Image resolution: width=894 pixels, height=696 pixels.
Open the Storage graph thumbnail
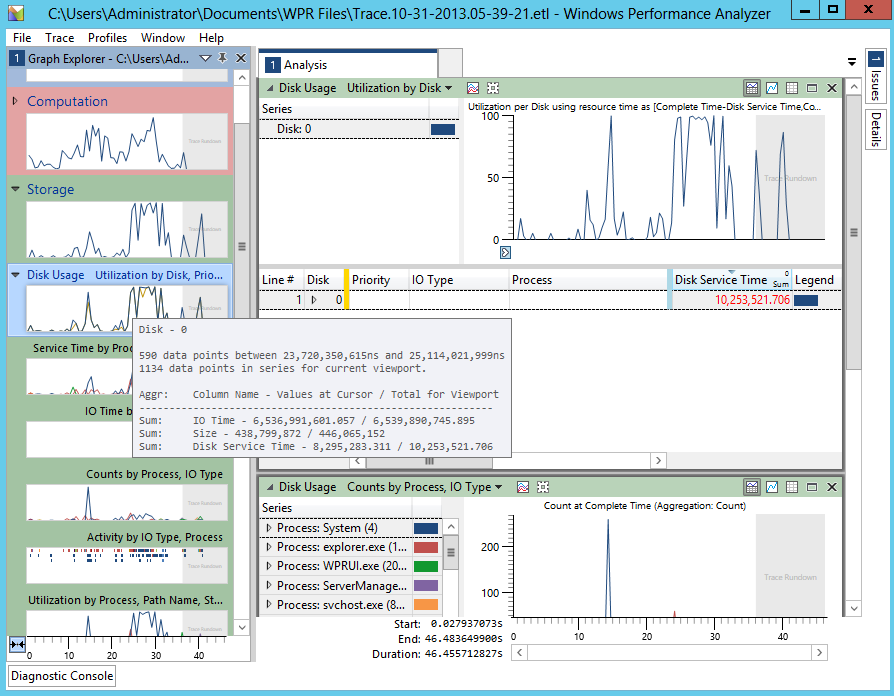[127, 229]
